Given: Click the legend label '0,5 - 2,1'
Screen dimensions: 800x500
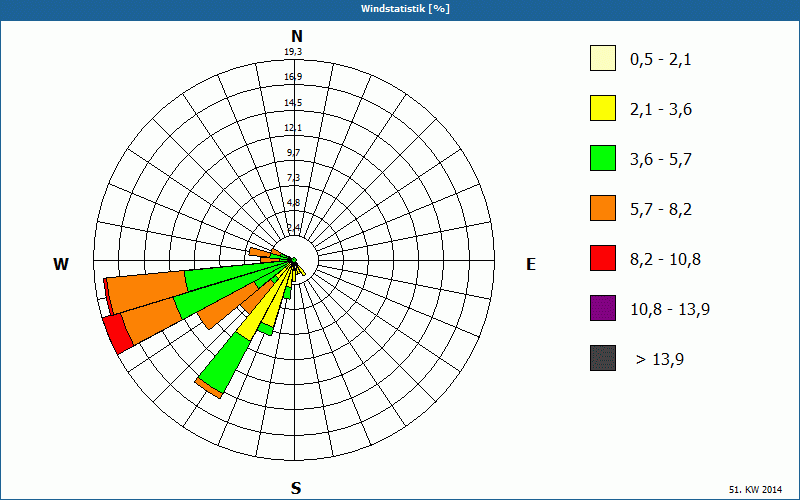Looking at the screenshot, I should click(x=661, y=60).
